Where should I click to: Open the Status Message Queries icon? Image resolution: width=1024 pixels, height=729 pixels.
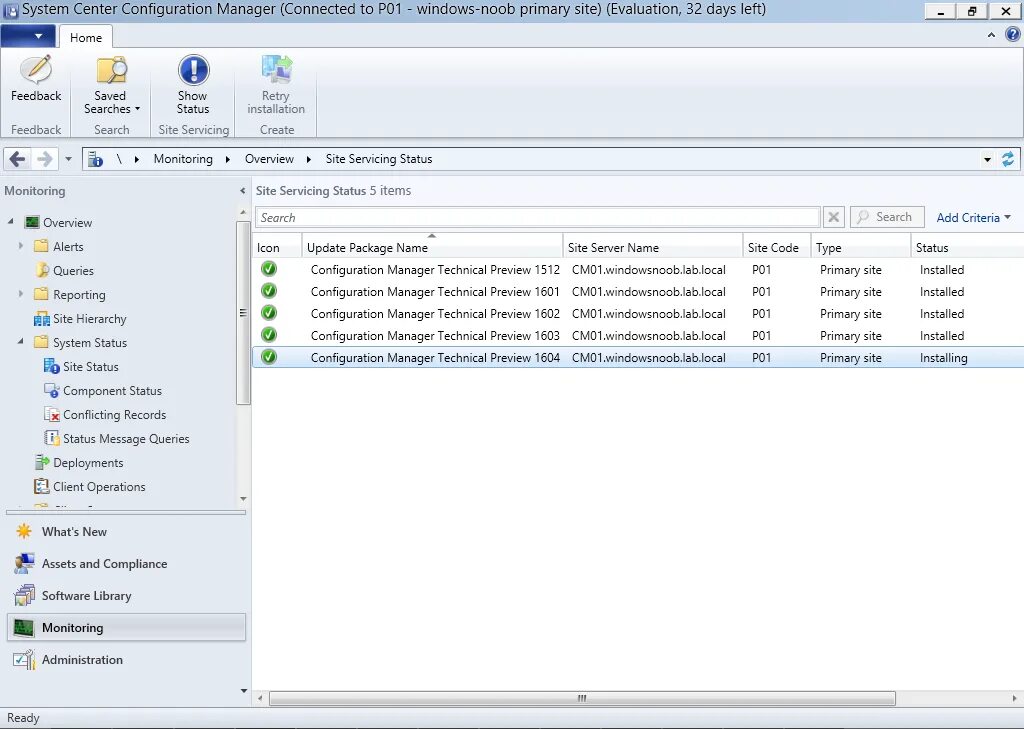[x=52, y=438]
